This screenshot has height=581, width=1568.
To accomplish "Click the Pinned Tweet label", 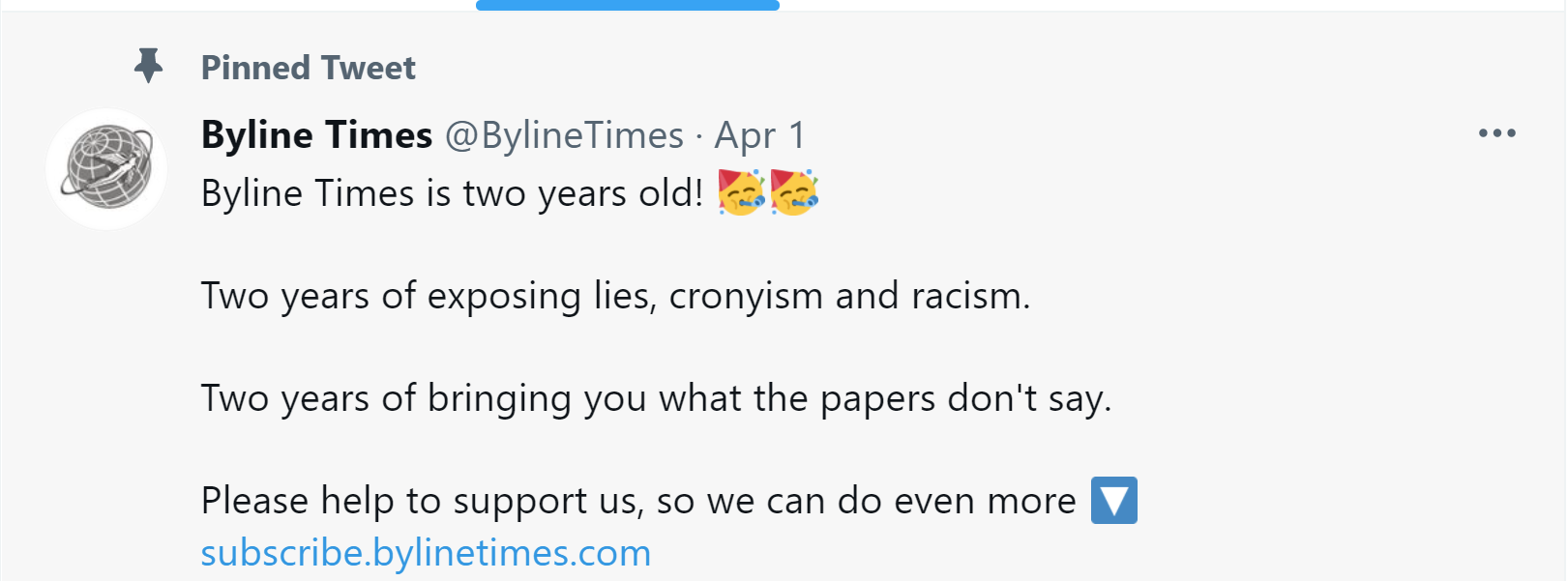I will (308, 68).
